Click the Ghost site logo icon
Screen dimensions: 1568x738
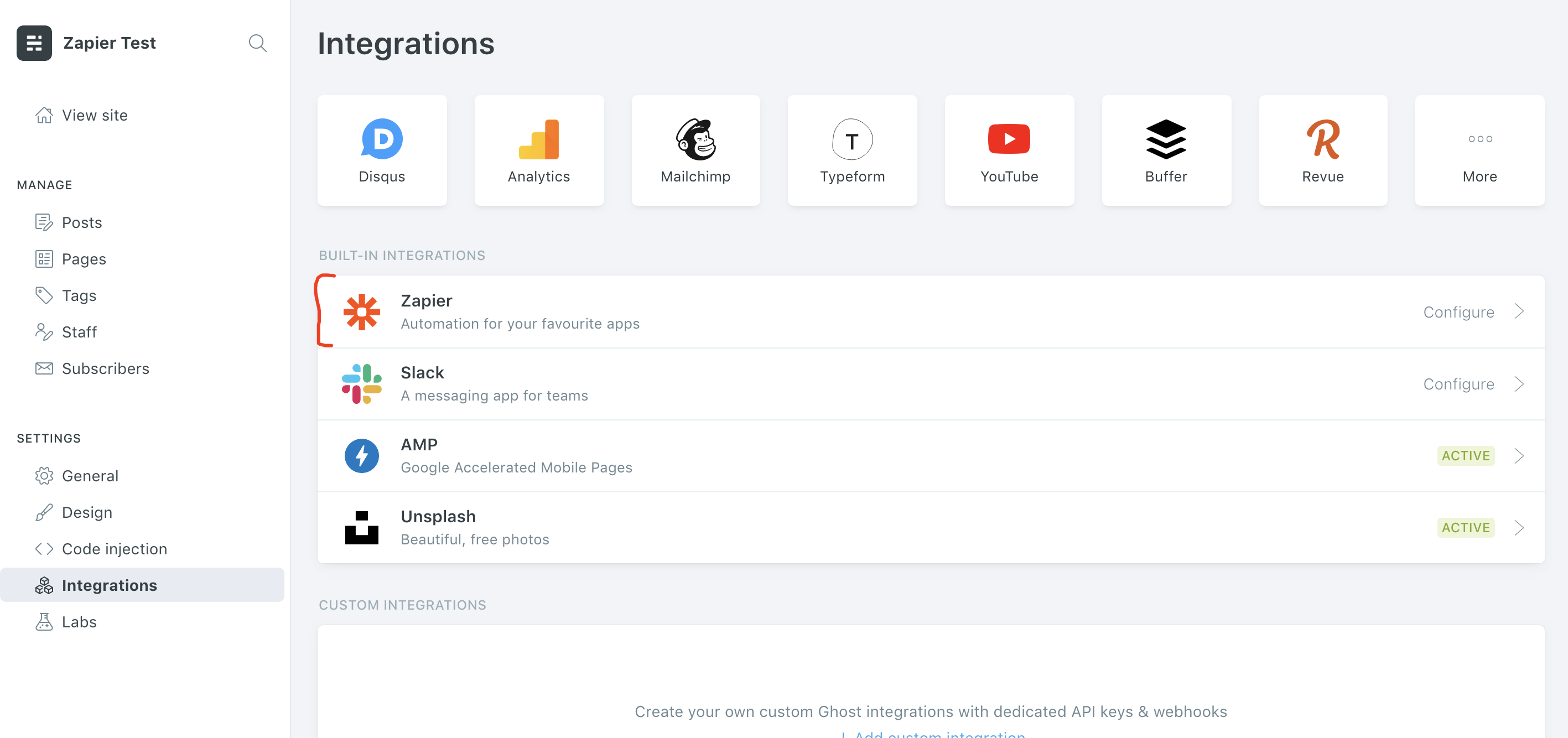(34, 43)
